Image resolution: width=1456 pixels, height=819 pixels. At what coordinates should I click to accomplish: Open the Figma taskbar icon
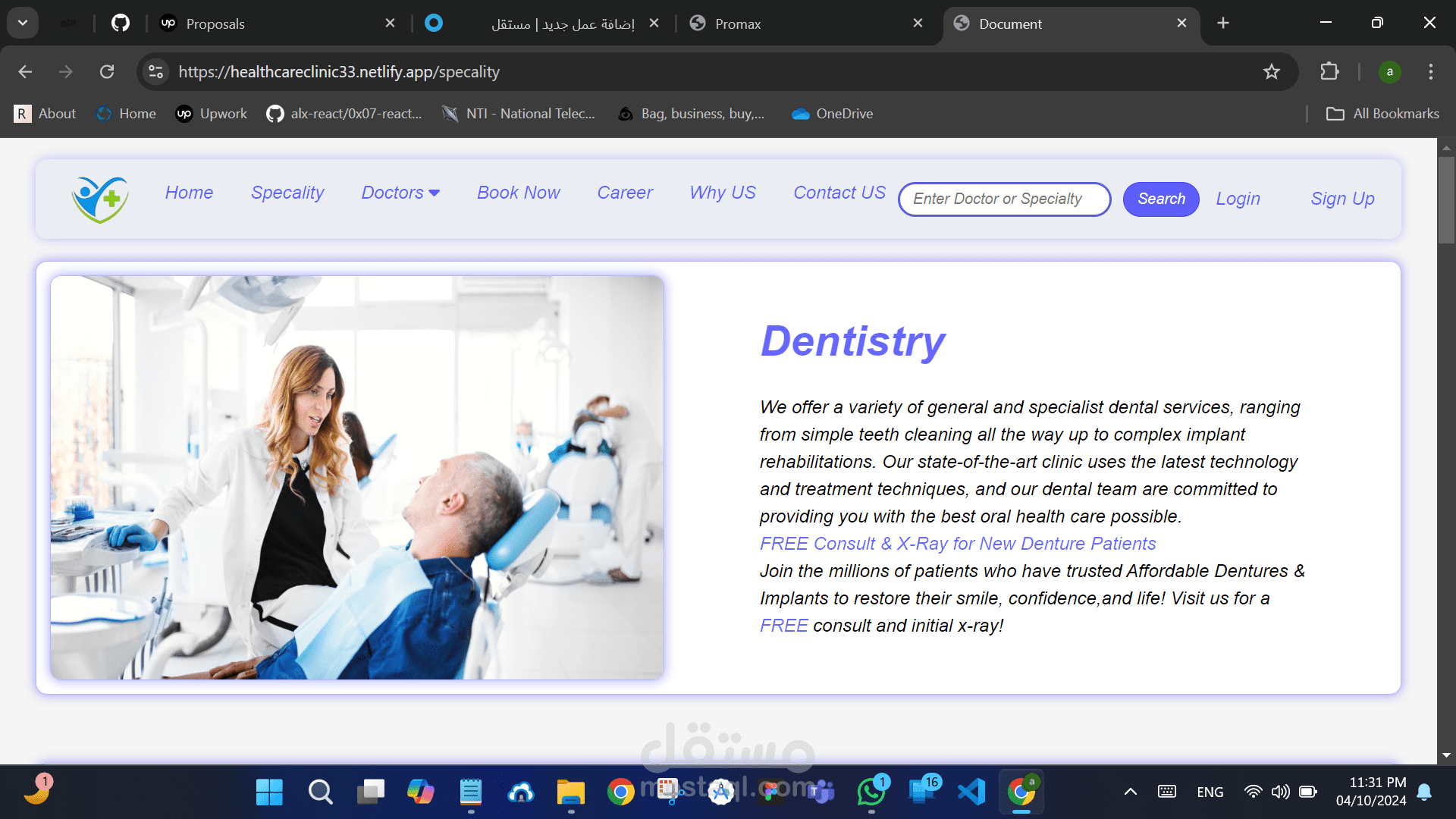pos(770,792)
